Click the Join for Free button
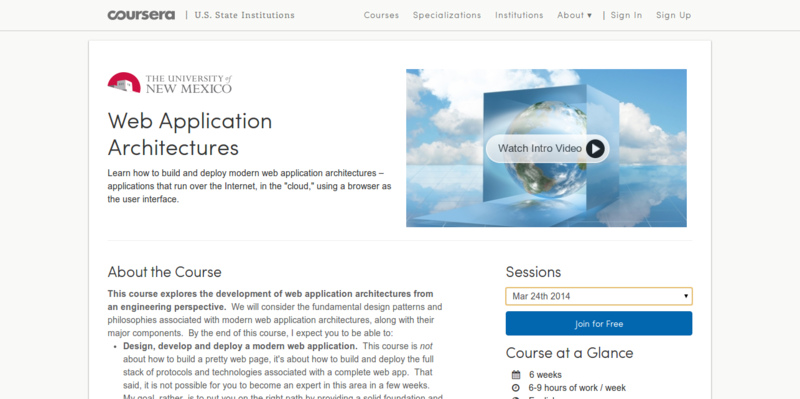Image resolution: width=800 pixels, height=399 pixels. [x=599, y=323]
